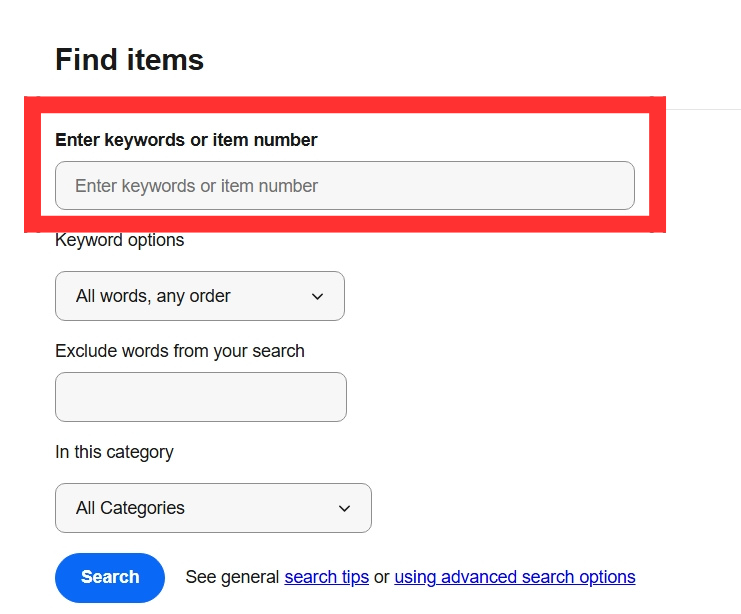Click the 'Exclude words from your search' label

[x=179, y=351]
